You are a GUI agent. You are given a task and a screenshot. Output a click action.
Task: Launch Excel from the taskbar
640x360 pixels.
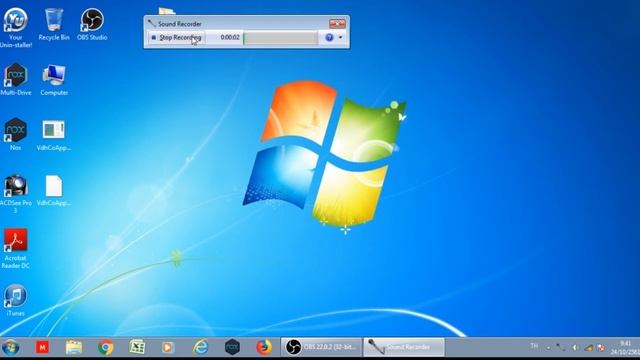pos(137,347)
